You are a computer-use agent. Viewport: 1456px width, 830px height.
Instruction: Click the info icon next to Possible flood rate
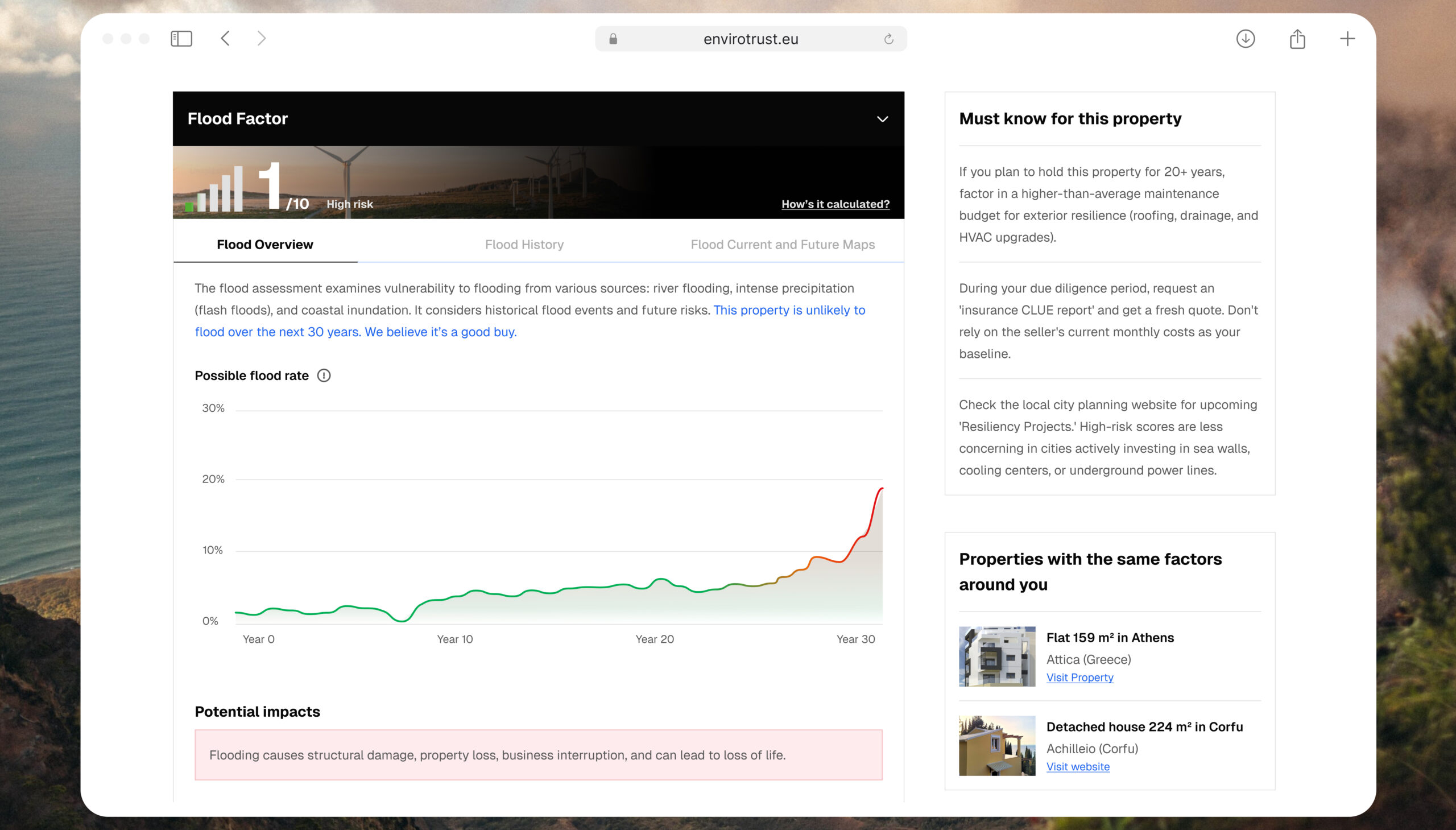point(325,375)
